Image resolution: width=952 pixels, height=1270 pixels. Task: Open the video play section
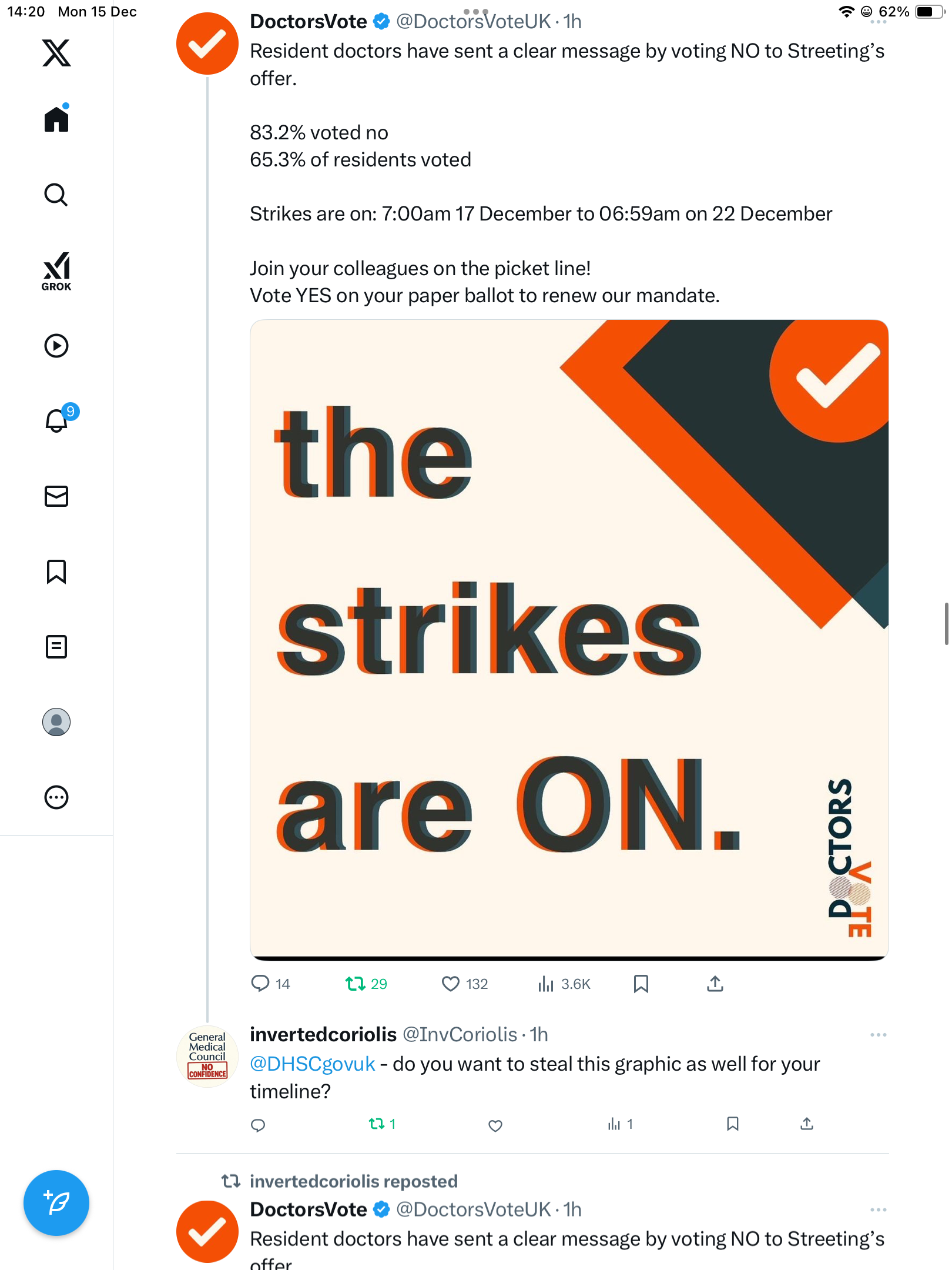coord(56,346)
